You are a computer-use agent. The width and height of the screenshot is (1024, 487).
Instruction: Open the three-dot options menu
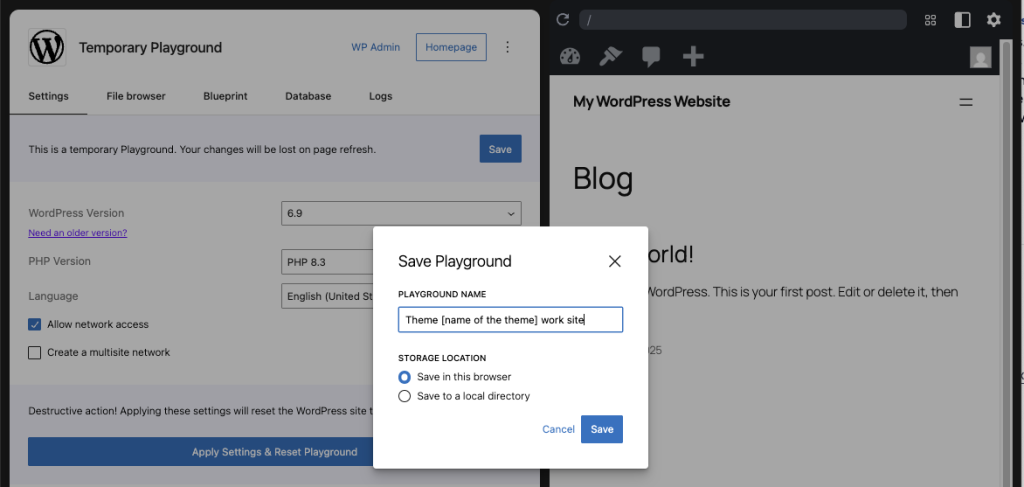click(x=507, y=47)
